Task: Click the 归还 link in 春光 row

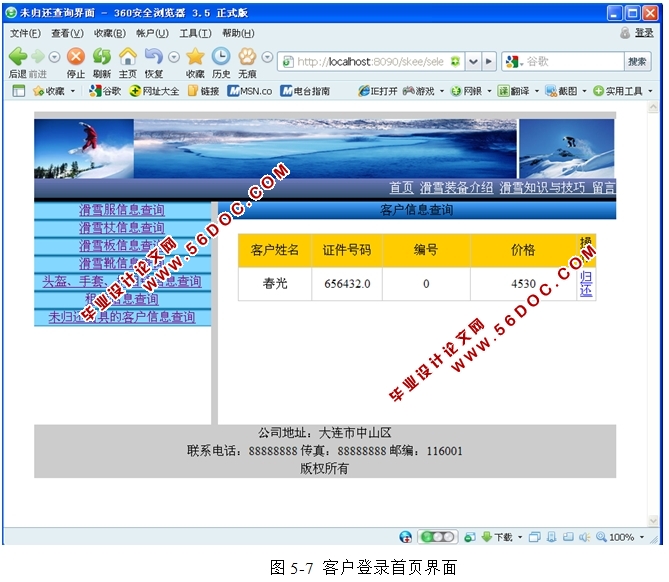Action: 586,284
